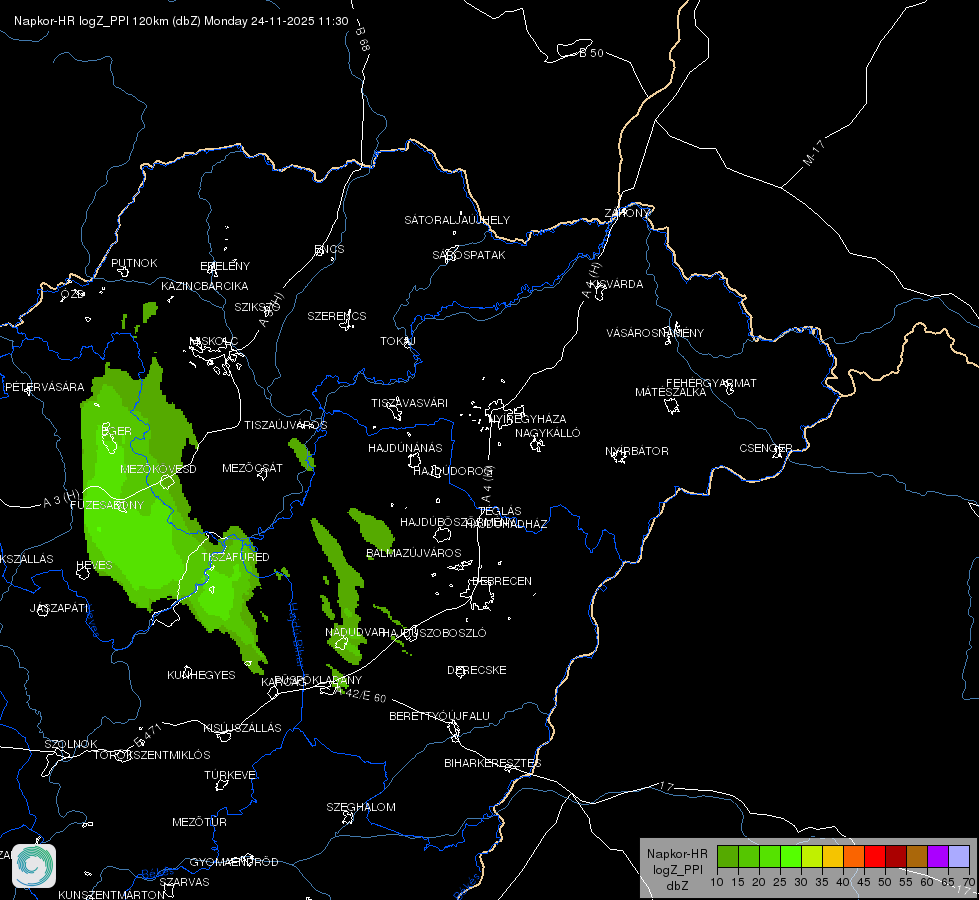
Task: Click the SÁROSPATAK city label
Action: 469,255
